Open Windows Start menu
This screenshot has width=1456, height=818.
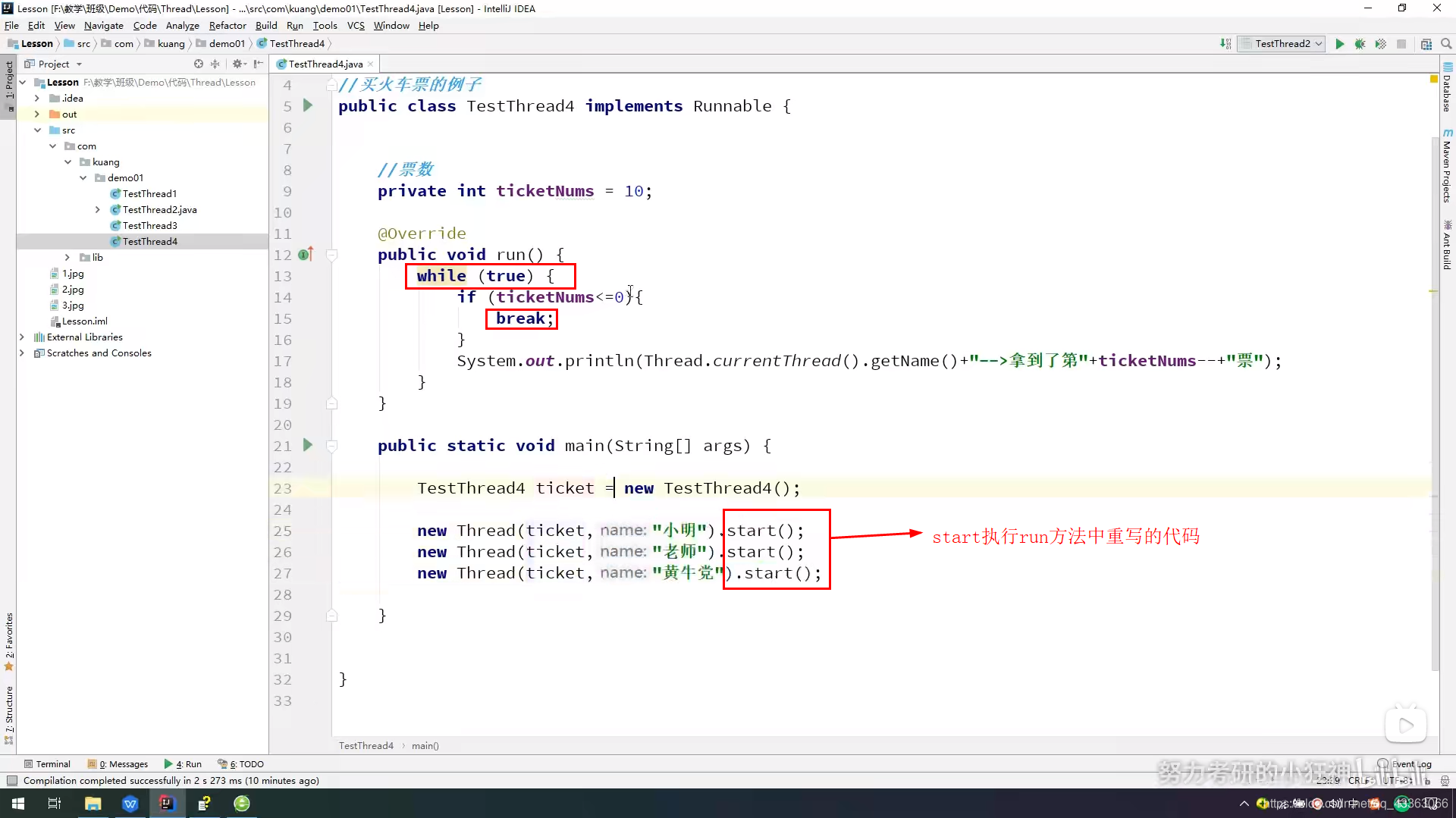pyautogui.click(x=18, y=804)
